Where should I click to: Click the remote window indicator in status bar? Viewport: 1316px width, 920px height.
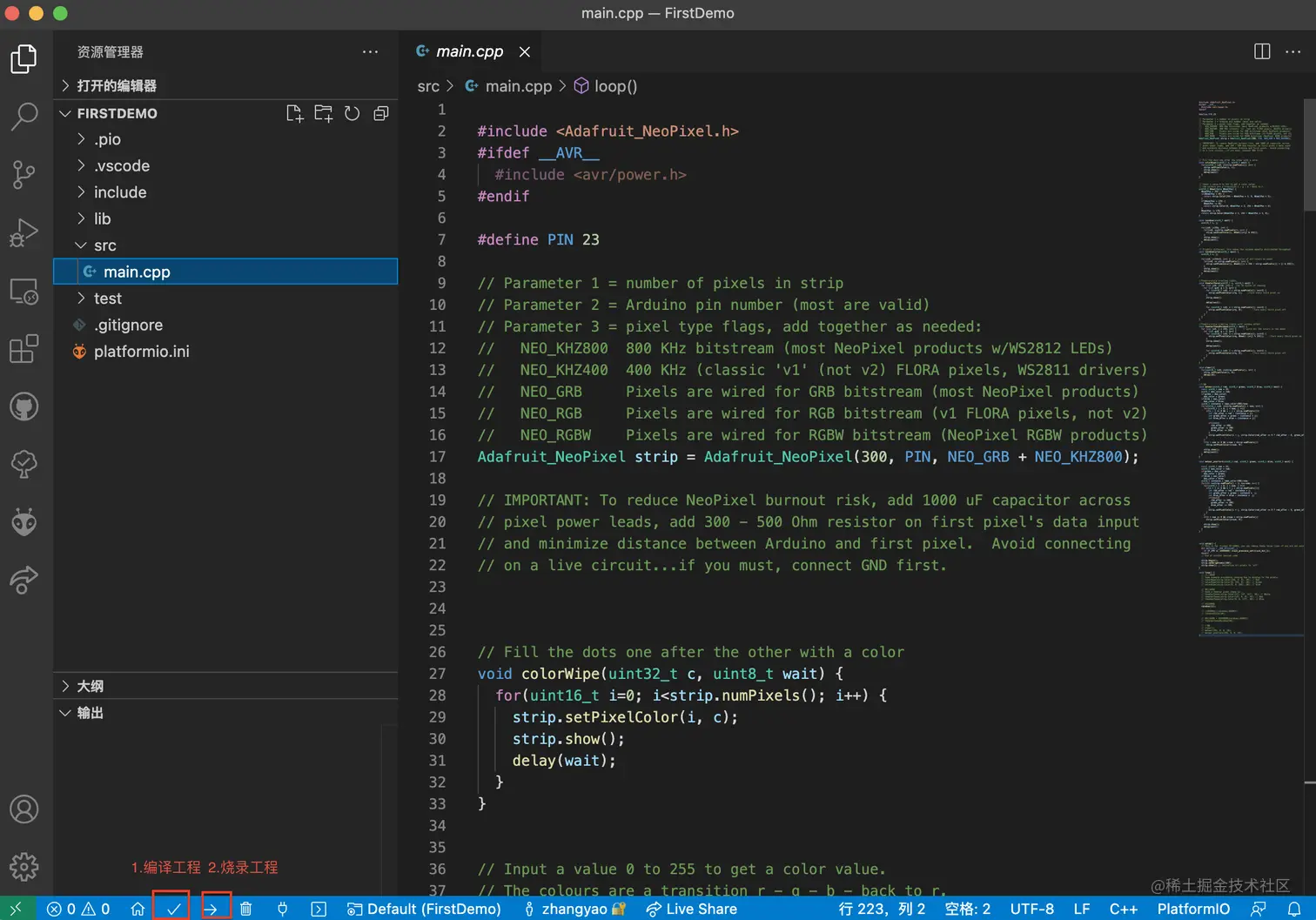pyautogui.click(x=17, y=909)
